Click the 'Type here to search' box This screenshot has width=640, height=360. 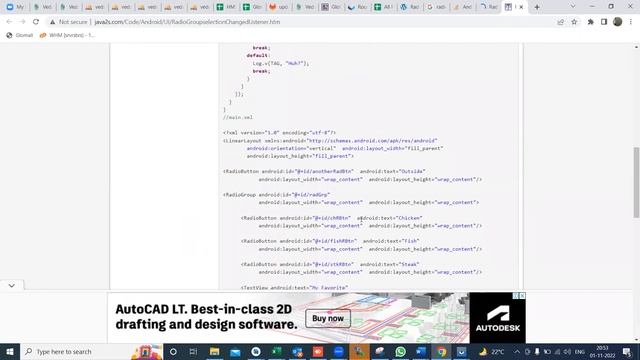91,352
